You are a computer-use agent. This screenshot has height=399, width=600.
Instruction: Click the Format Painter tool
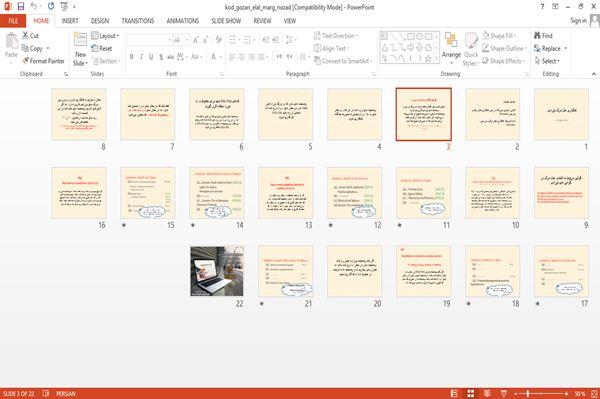[x=43, y=61]
